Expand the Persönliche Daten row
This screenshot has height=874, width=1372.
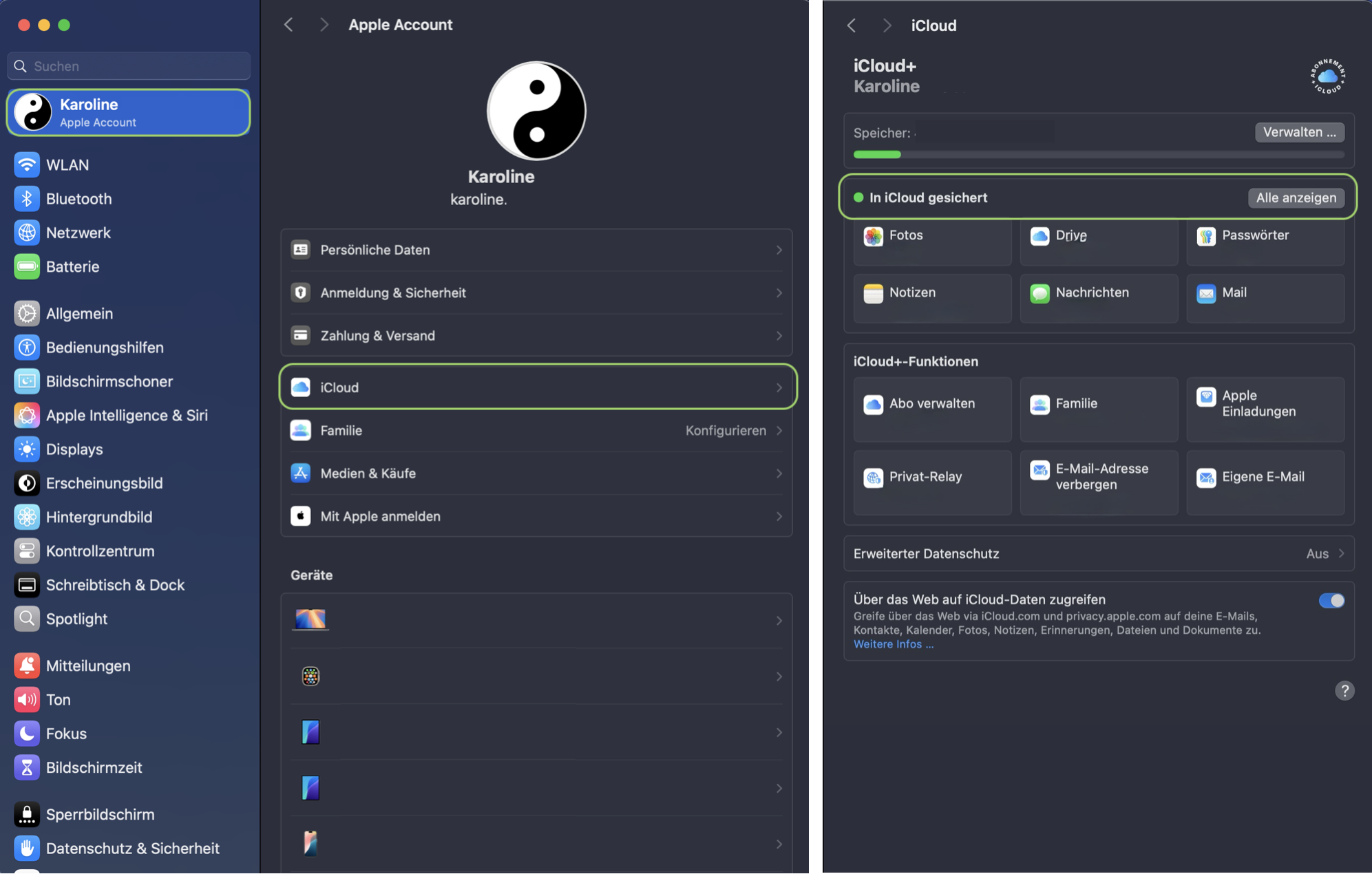536,250
